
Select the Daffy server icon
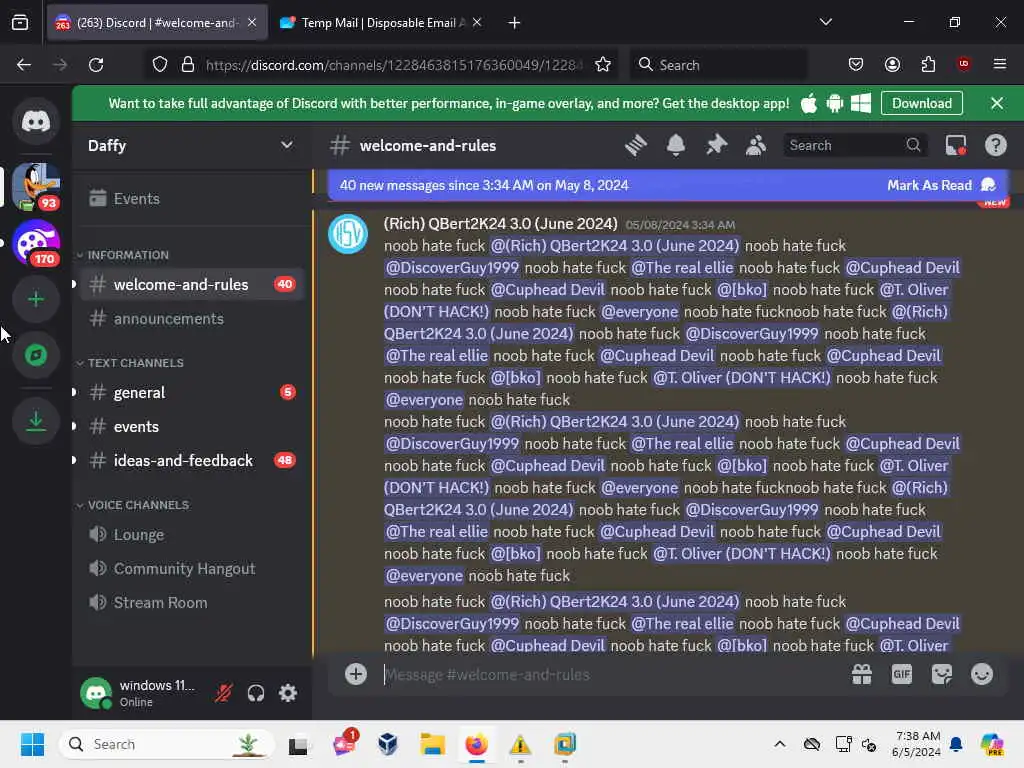(x=36, y=186)
